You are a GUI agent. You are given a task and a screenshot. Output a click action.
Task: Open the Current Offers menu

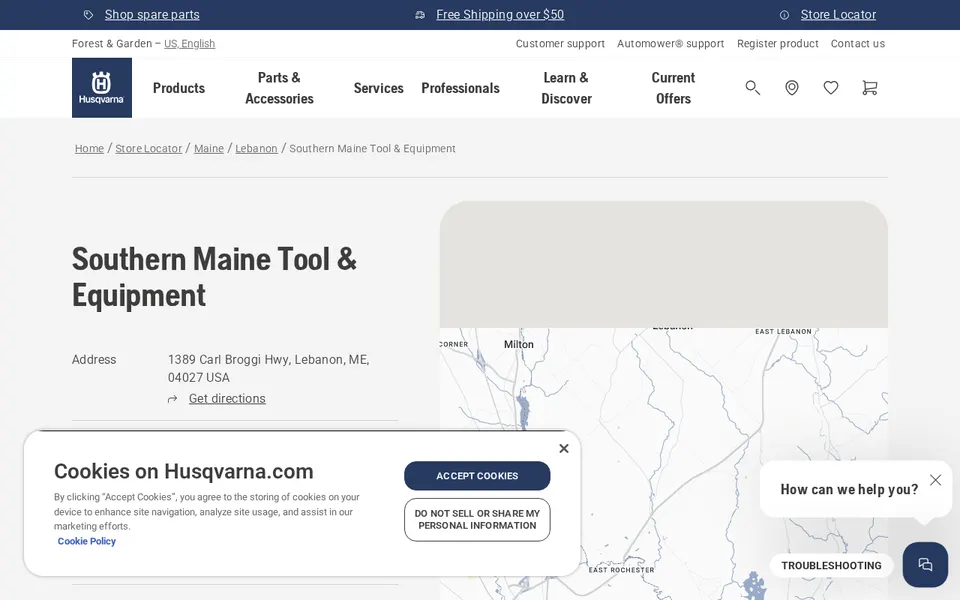pos(673,88)
